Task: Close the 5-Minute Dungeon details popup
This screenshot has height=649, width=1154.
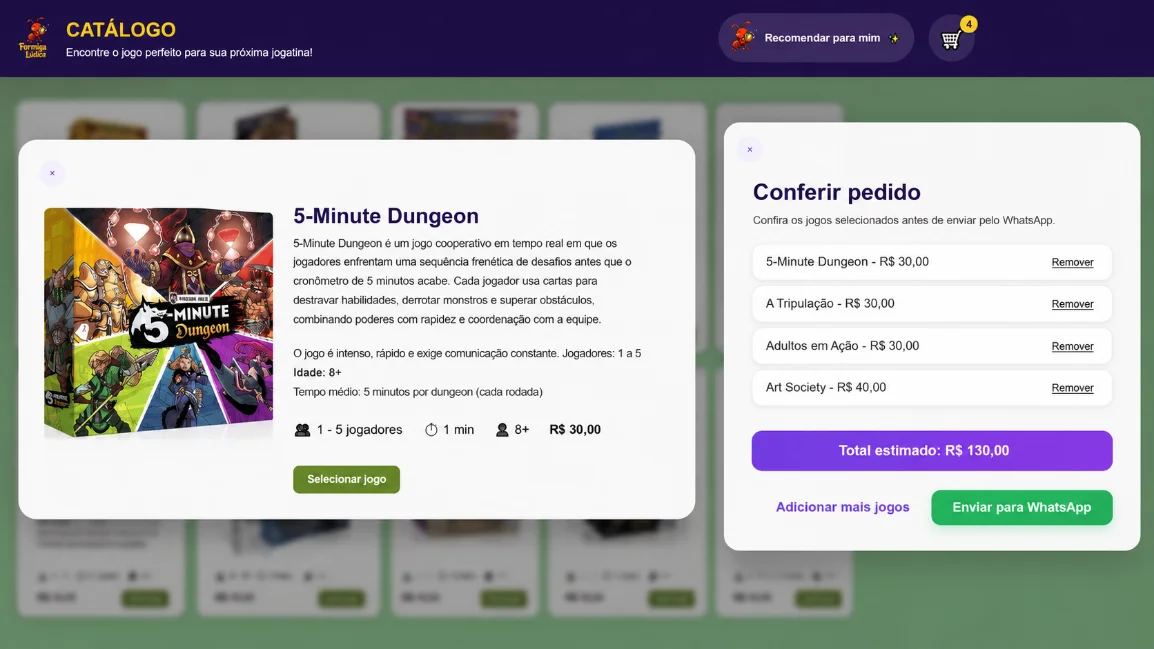Action: click(52, 174)
